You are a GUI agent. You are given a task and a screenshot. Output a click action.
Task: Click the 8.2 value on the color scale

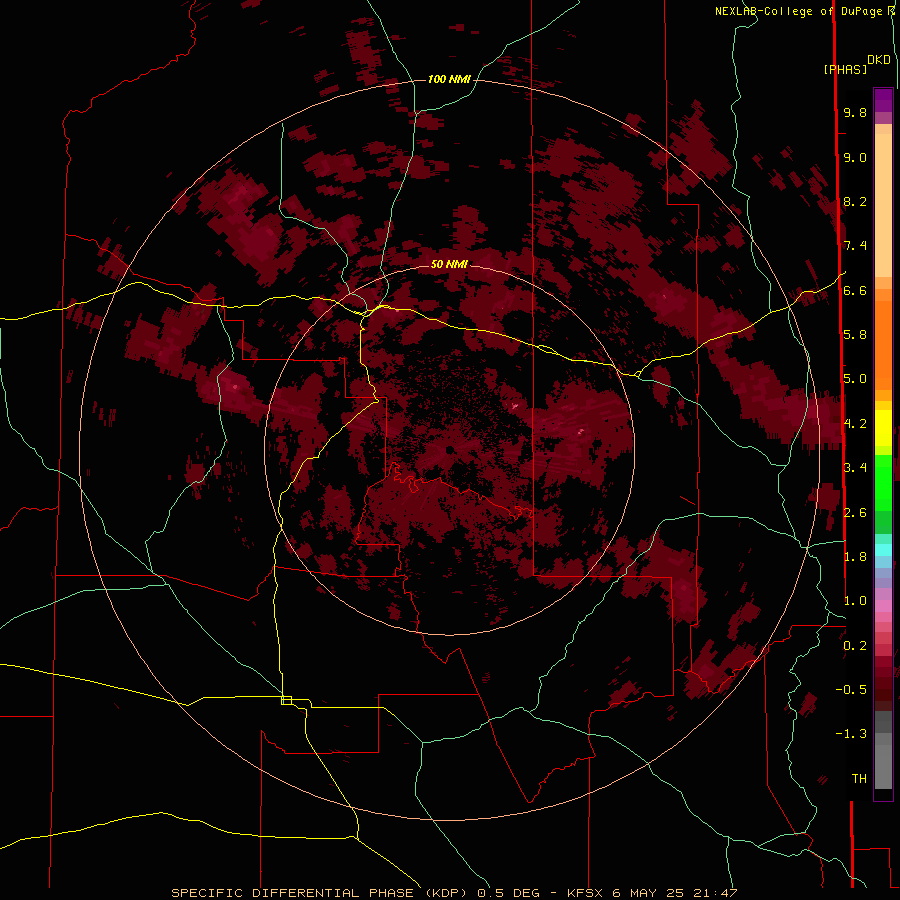tap(855, 201)
